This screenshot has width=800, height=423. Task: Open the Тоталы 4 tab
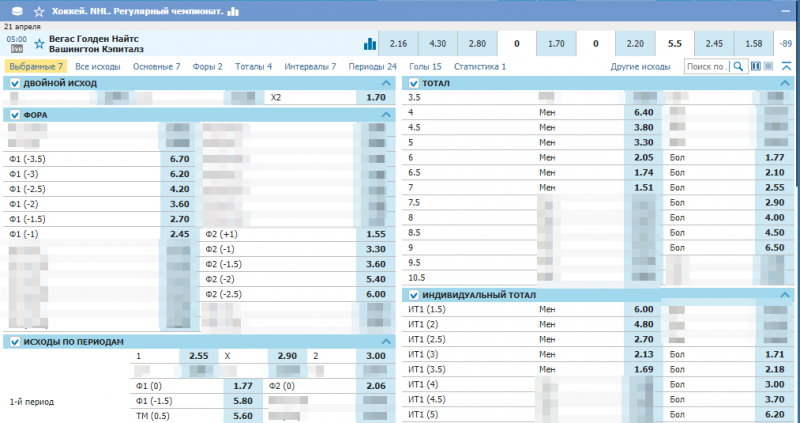(x=253, y=66)
